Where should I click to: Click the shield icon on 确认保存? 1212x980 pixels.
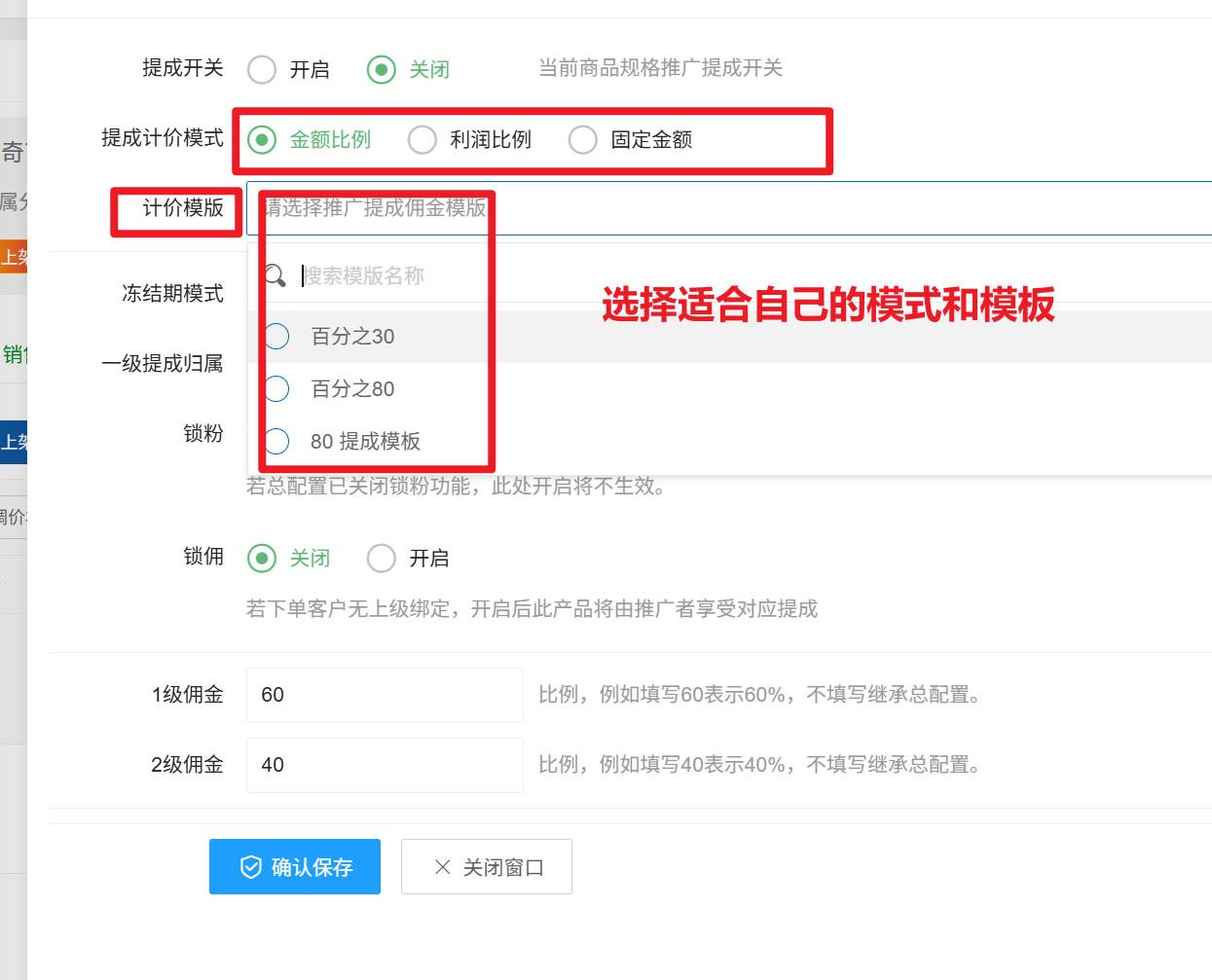tap(251, 867)
